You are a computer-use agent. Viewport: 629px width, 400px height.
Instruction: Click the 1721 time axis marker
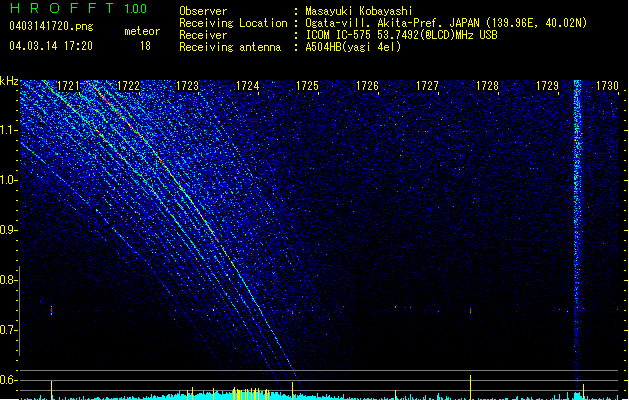[x=68, y=86]
